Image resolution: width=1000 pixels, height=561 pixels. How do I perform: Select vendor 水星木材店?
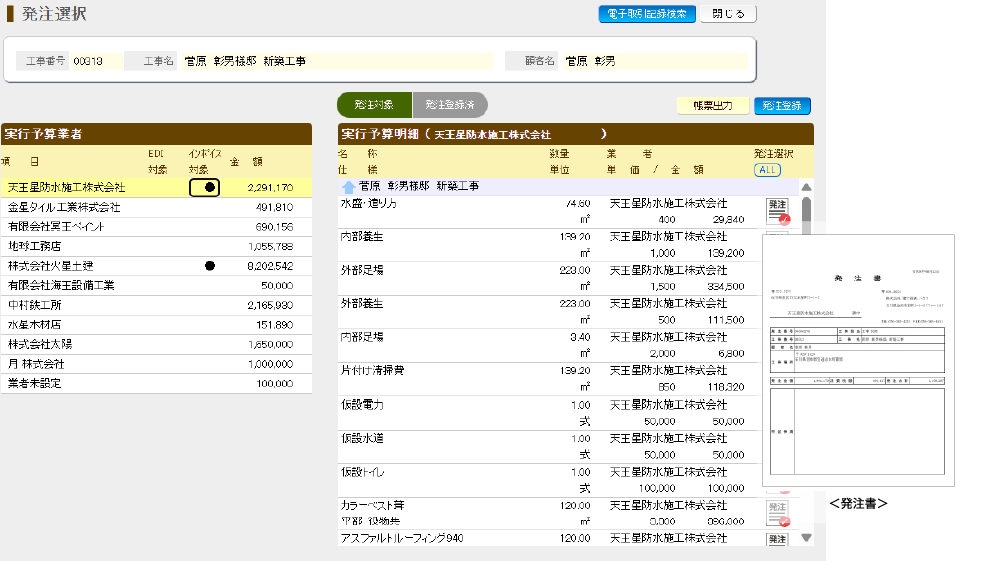click(156, 324)
